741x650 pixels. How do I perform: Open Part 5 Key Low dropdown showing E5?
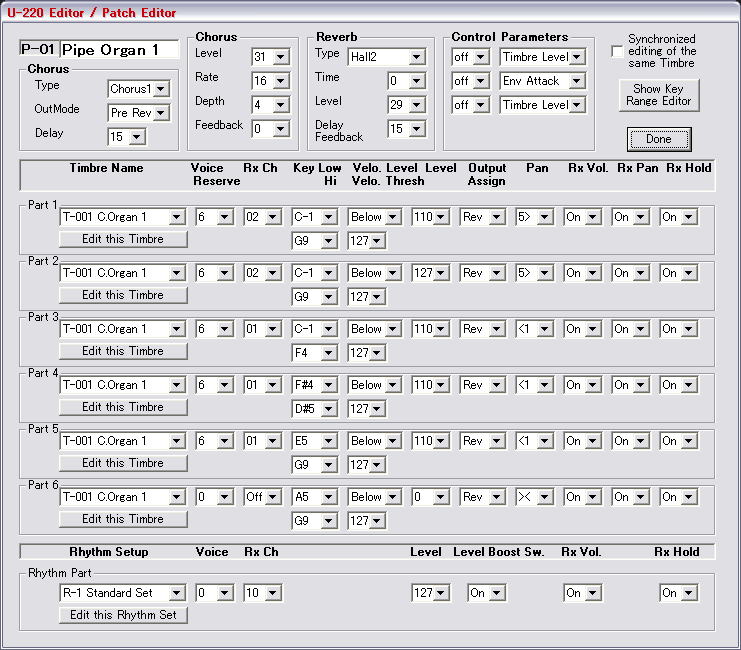(314, 441)
